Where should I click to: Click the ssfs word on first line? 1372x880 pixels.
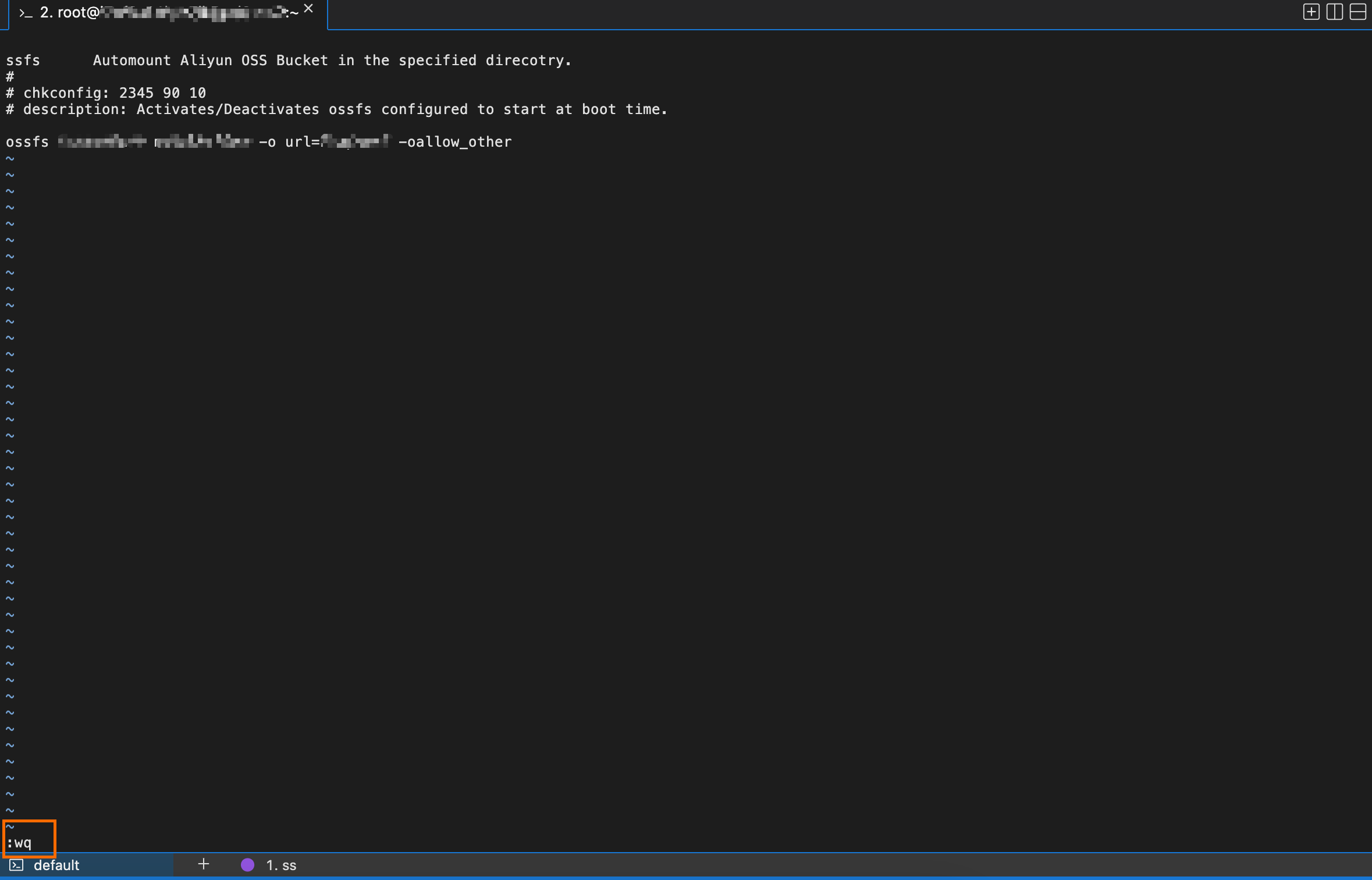23,61
